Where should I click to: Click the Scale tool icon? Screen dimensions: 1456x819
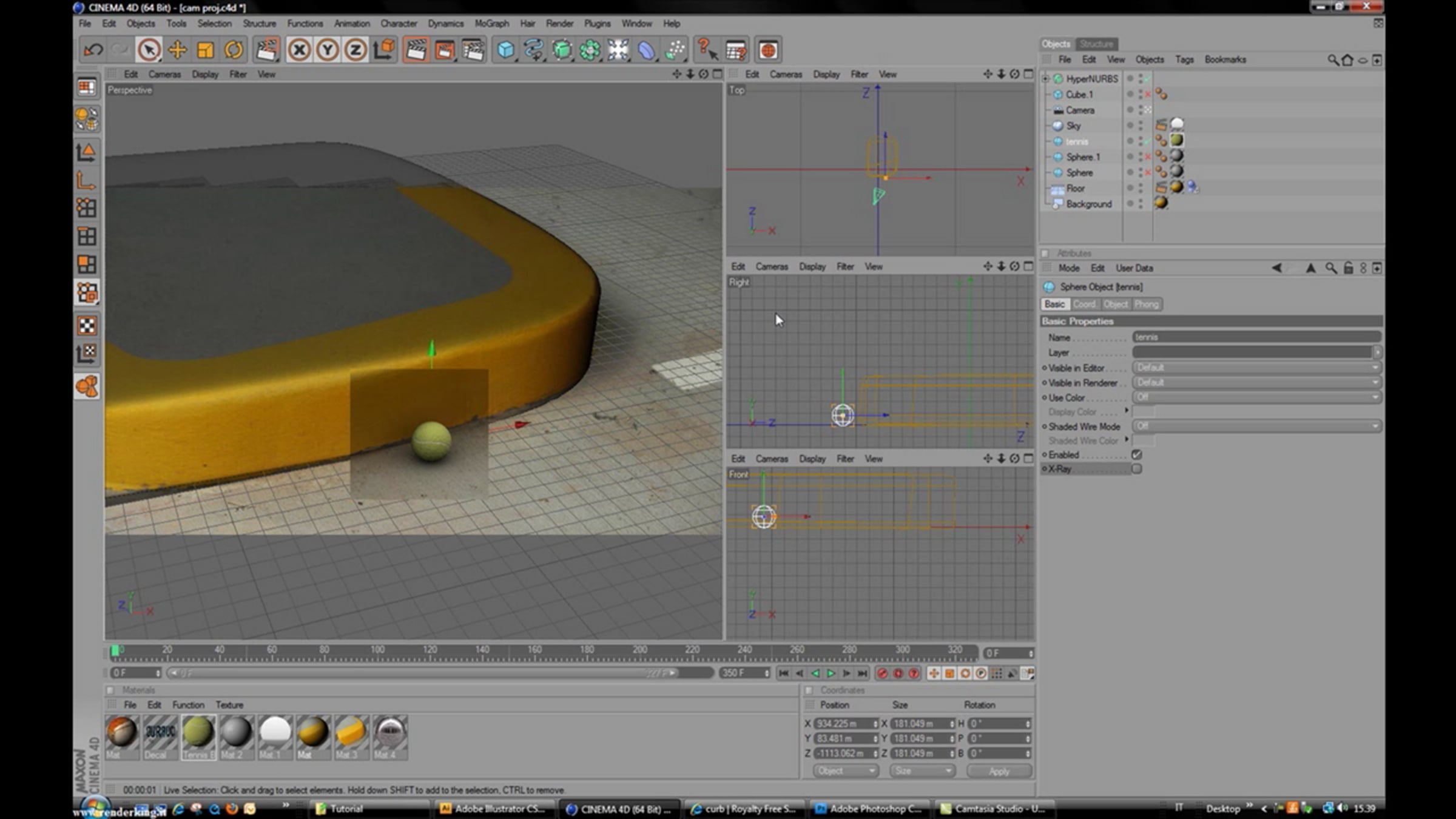click(x=206, y=50)
